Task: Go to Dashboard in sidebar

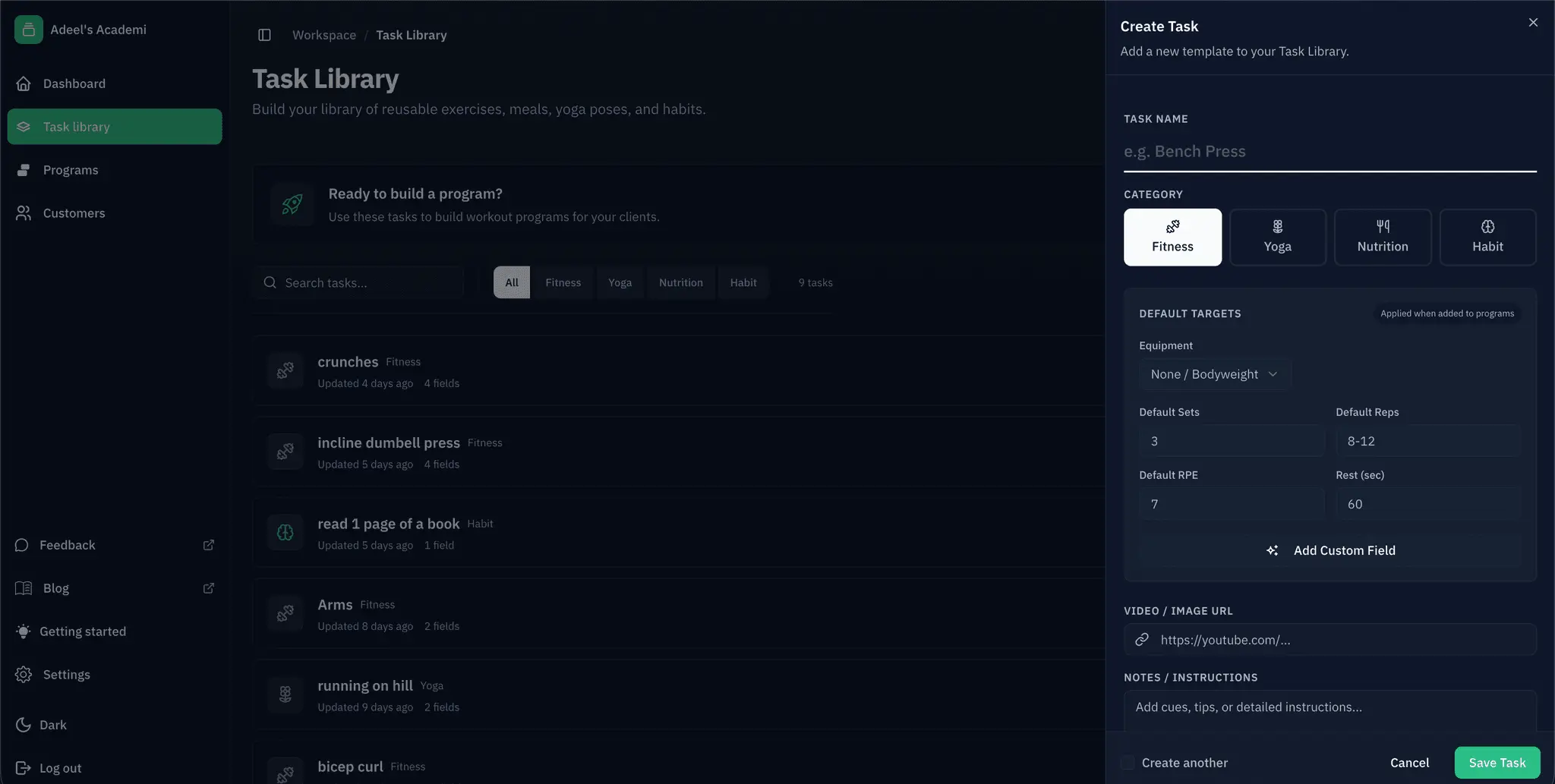Action: pos(115,83)
